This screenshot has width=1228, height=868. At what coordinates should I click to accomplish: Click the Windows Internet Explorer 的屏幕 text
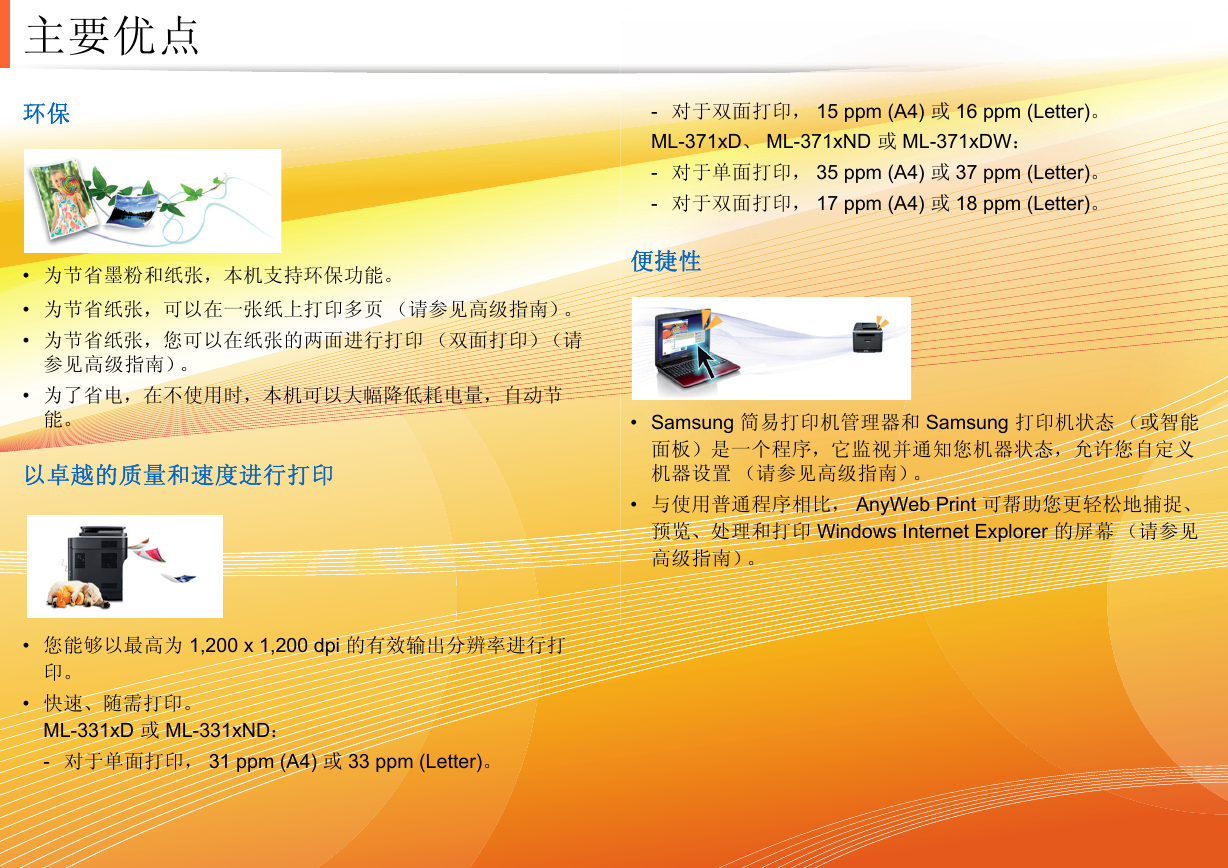pyautogui.click(x=966, y=531)
